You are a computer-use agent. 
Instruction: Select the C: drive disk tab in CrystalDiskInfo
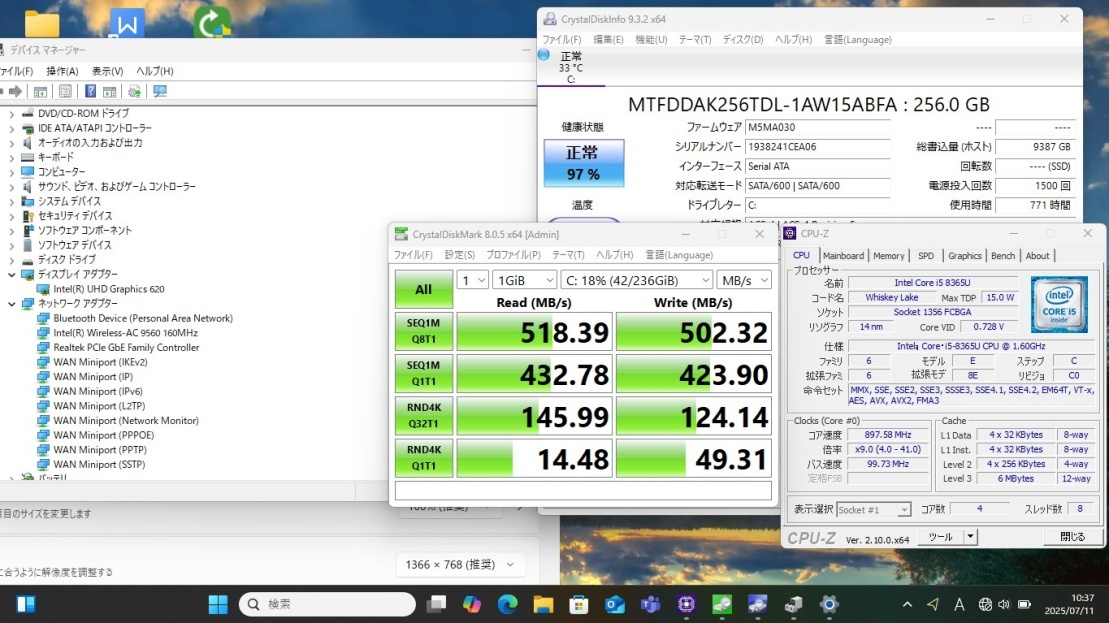click(x=571, y=67)
